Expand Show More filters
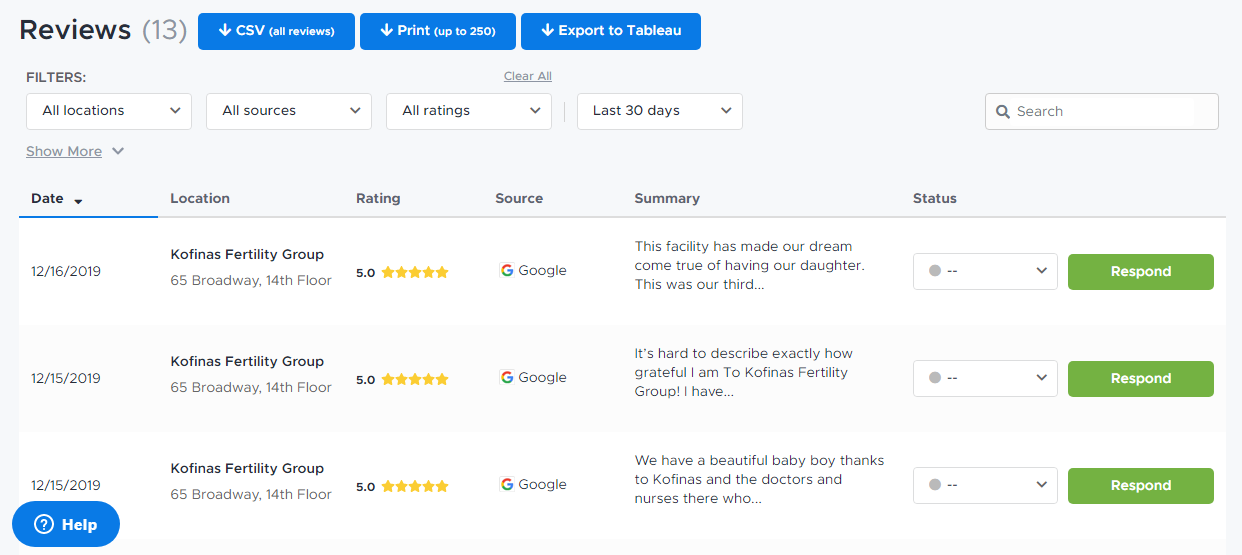The image size is (1242, 555). (x=75, y=152)
